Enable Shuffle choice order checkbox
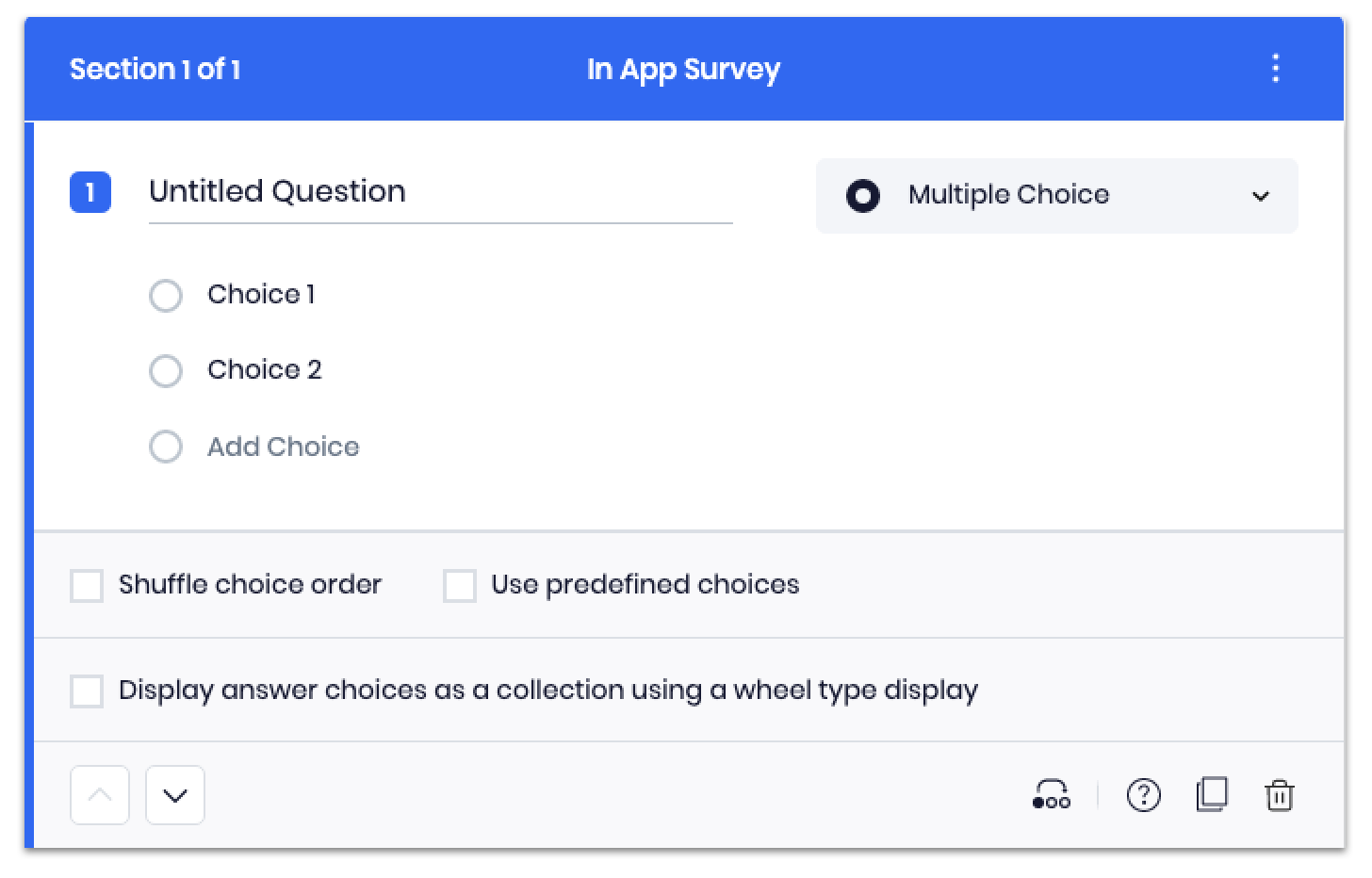Screen dimensions: 1372x878 point(87,585)
